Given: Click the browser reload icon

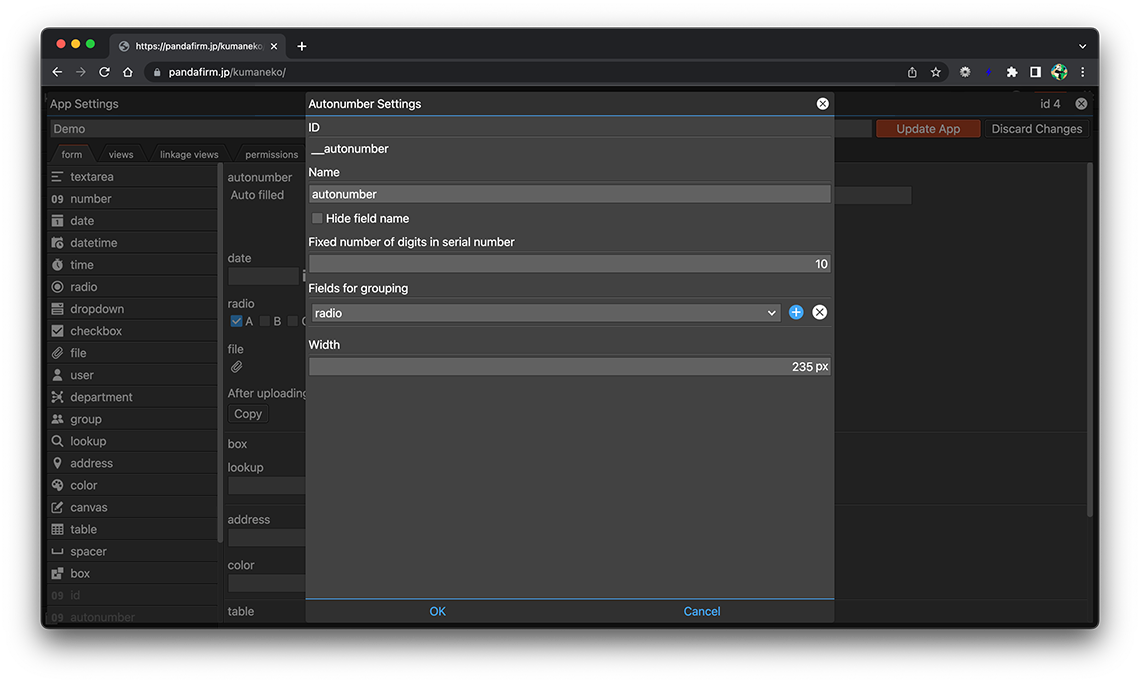Looking at the screenshot, I should click(104, 73).
